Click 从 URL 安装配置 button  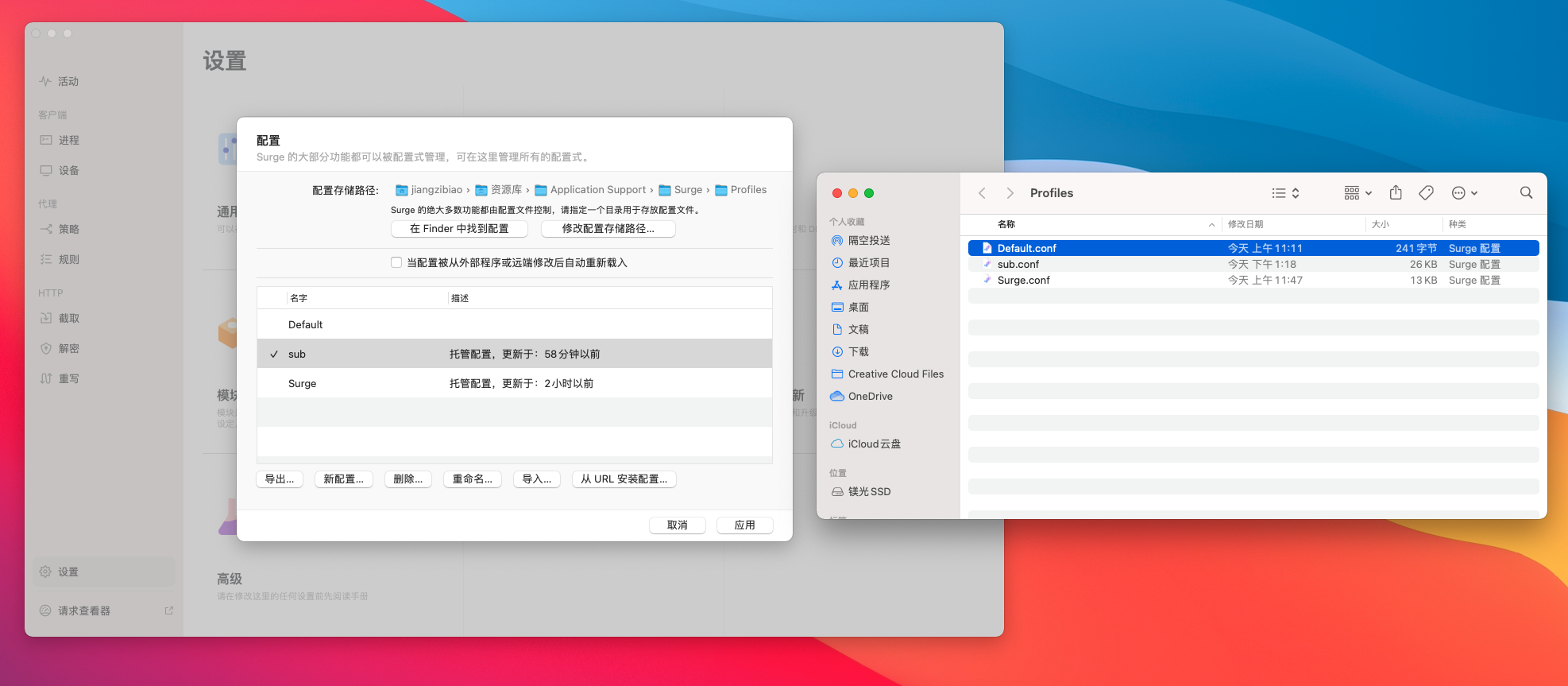[624, 479]
